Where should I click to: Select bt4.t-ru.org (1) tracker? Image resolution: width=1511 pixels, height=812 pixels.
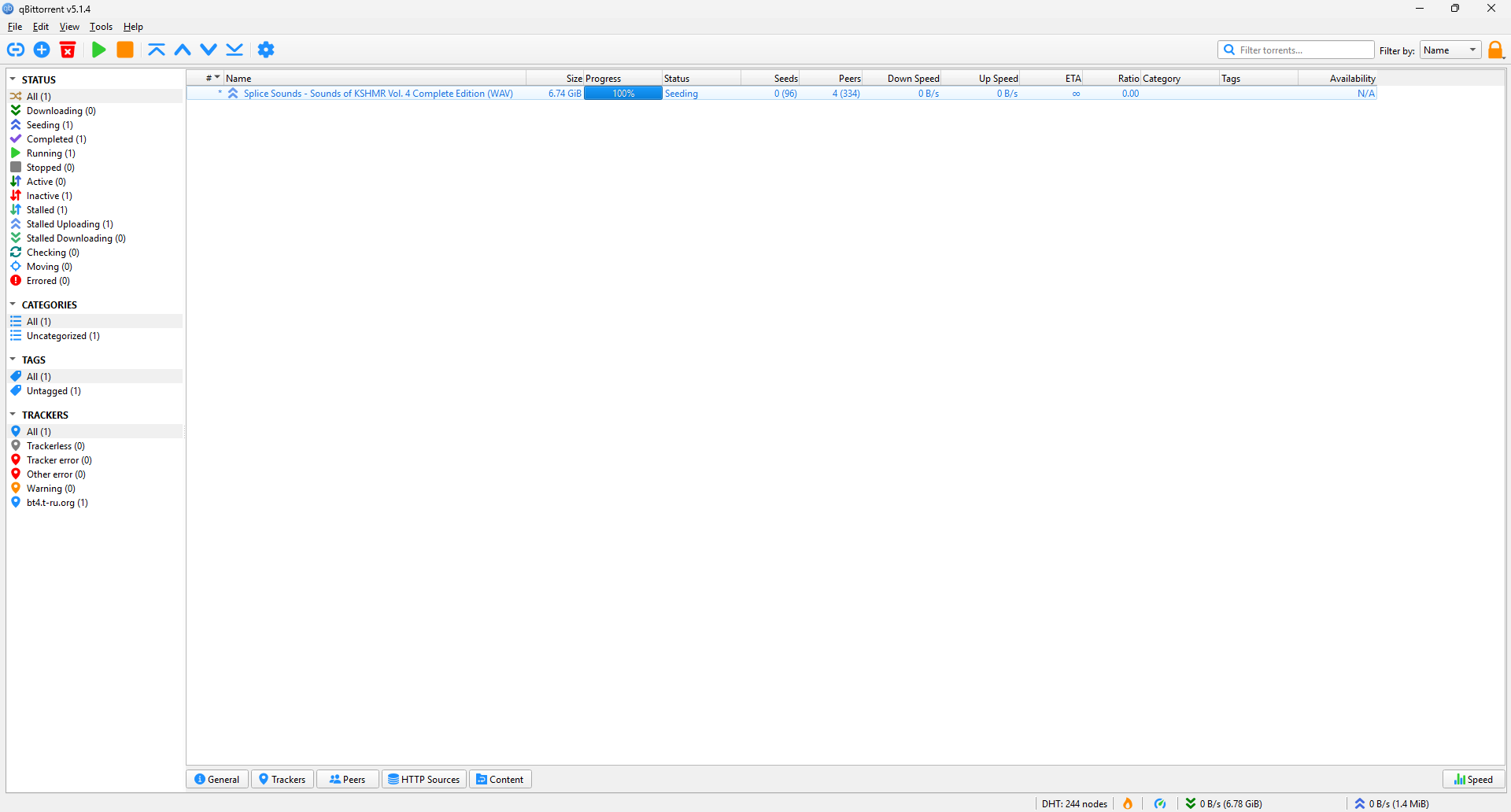57,503
